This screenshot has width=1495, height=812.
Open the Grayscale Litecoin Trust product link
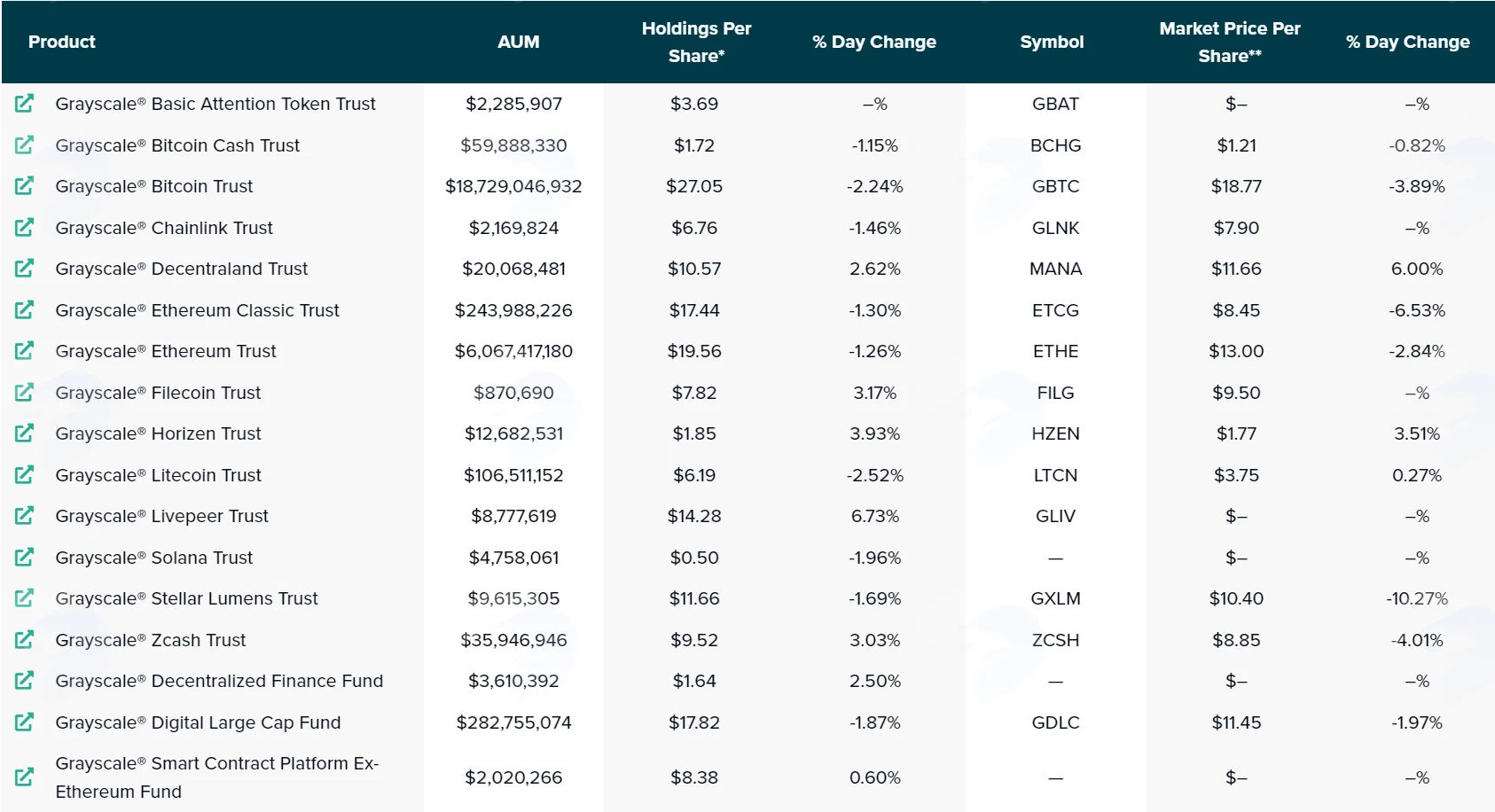[158, 475]
